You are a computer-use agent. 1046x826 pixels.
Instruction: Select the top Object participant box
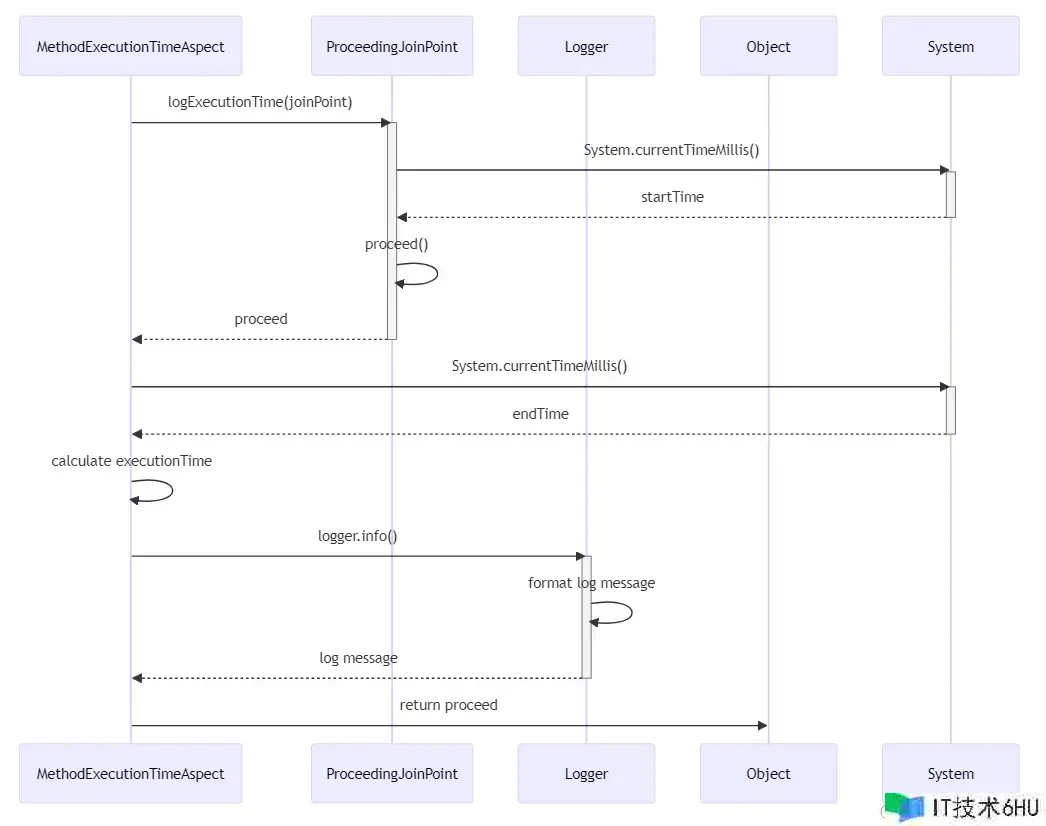pyautogui.click(x=768, y=46)
